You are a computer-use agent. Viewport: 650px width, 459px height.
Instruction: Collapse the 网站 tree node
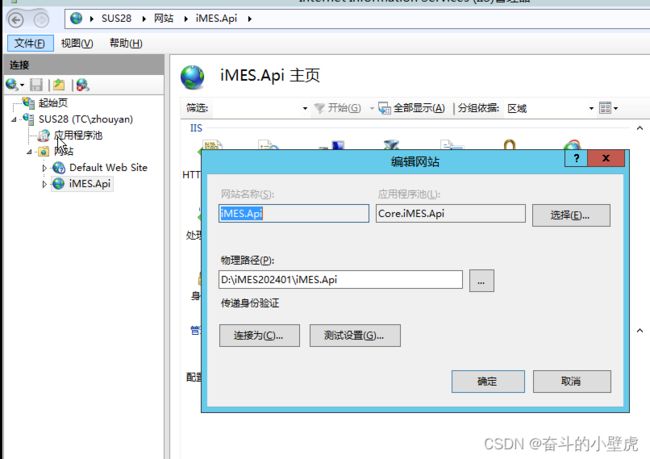point(29,152)
